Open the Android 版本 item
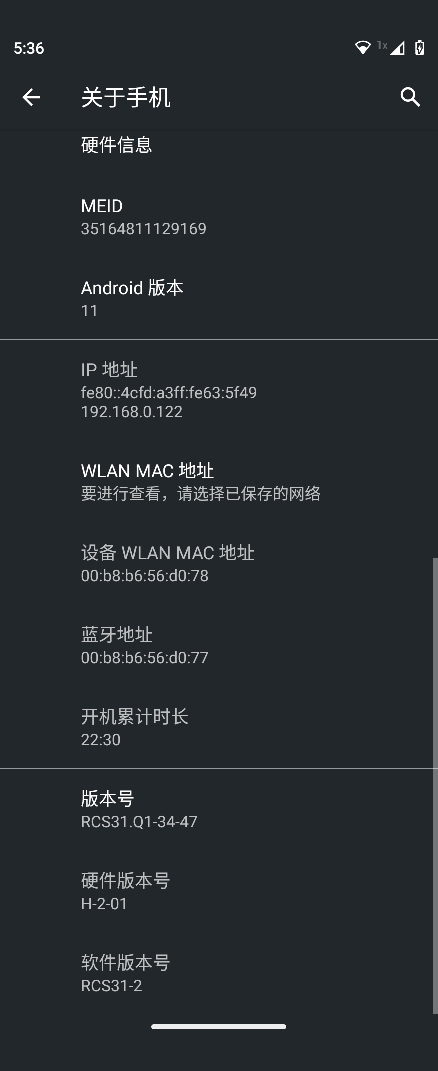 pos(219,298)
